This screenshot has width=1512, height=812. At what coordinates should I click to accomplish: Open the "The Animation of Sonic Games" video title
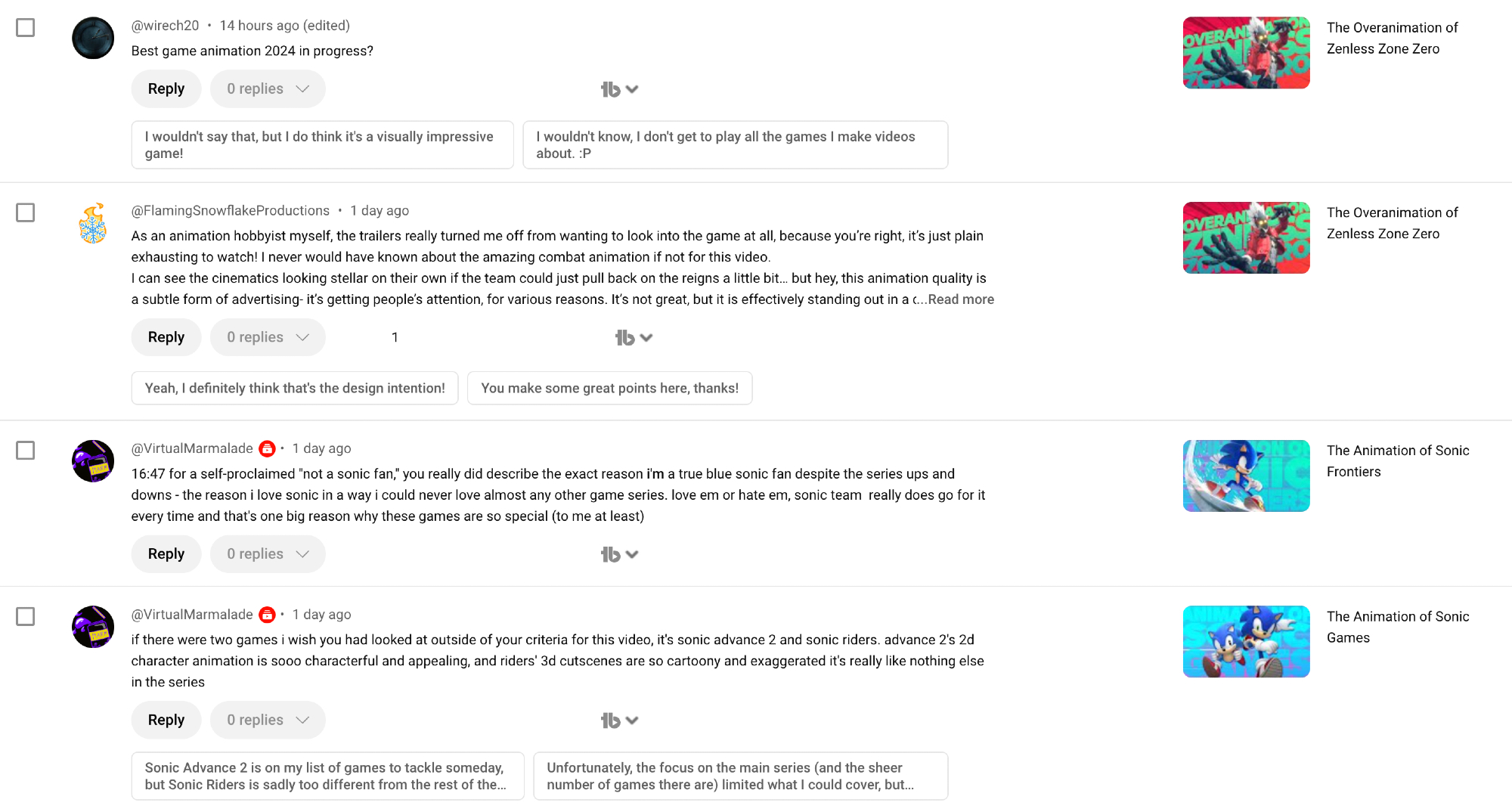(1397, 627)
